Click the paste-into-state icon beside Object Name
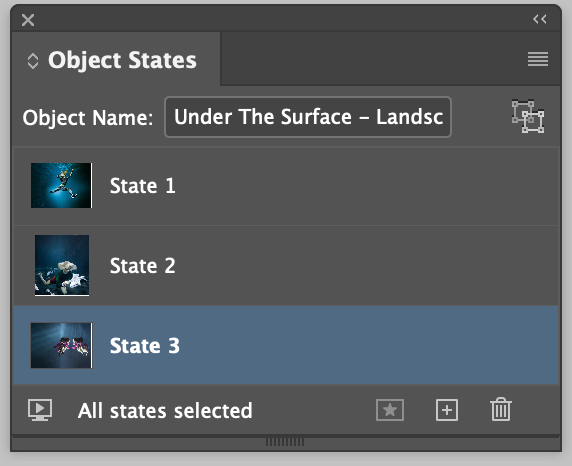 point(528,116)
